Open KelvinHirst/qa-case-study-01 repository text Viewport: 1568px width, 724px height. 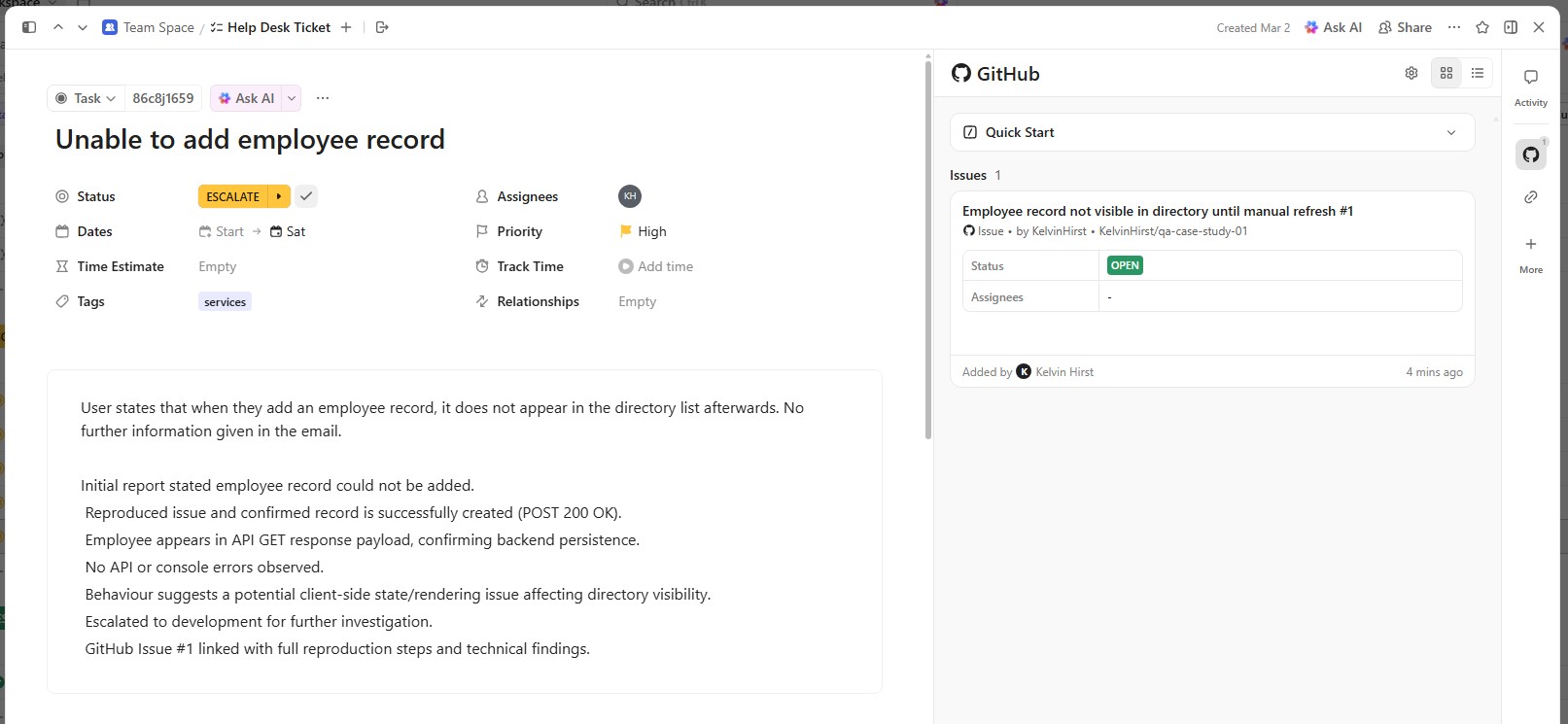click(x=1173, y=231)
